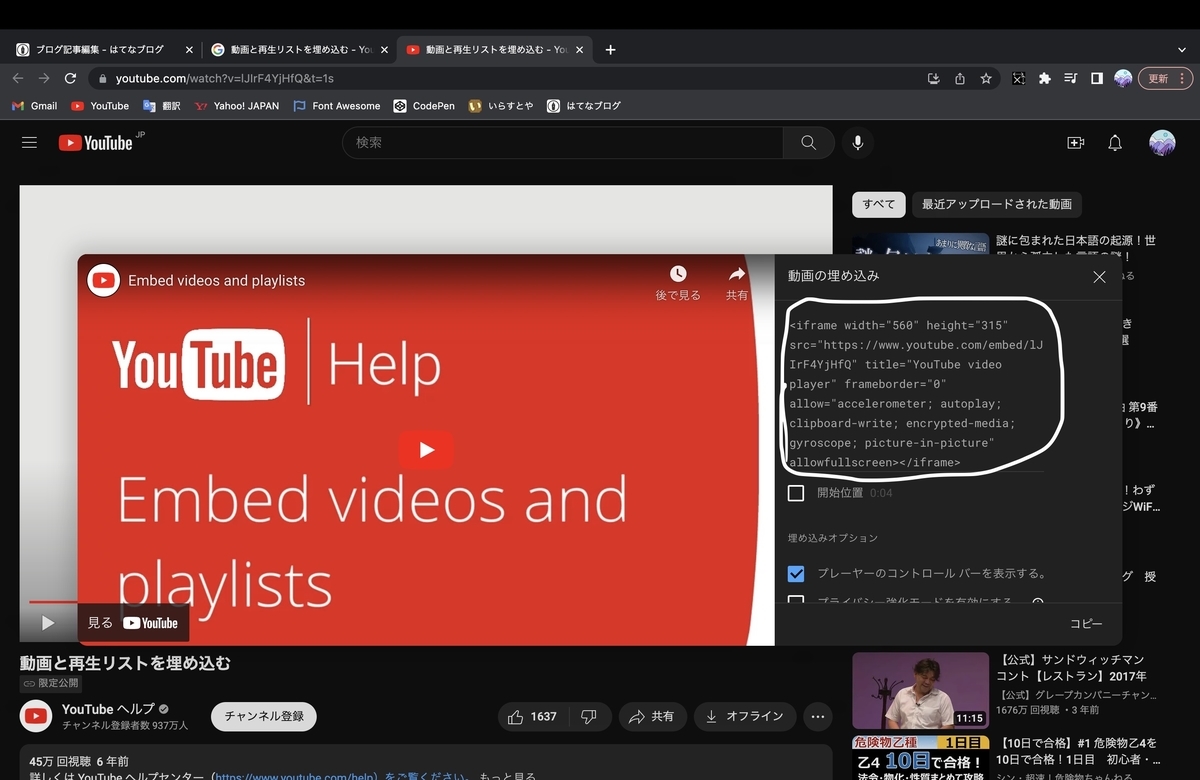Open the Font Awesome bookmark
The height and width of the screenshot is (780, 1200).
pos(337,106)
